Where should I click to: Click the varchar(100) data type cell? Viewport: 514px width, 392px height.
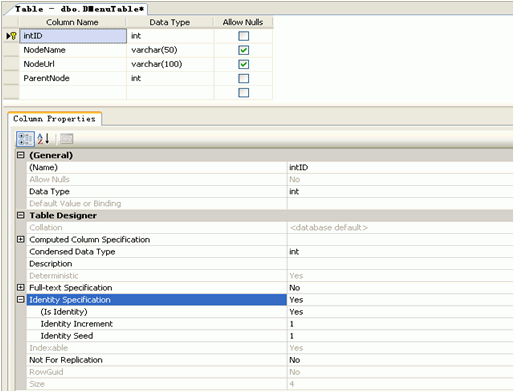(170, 64)
